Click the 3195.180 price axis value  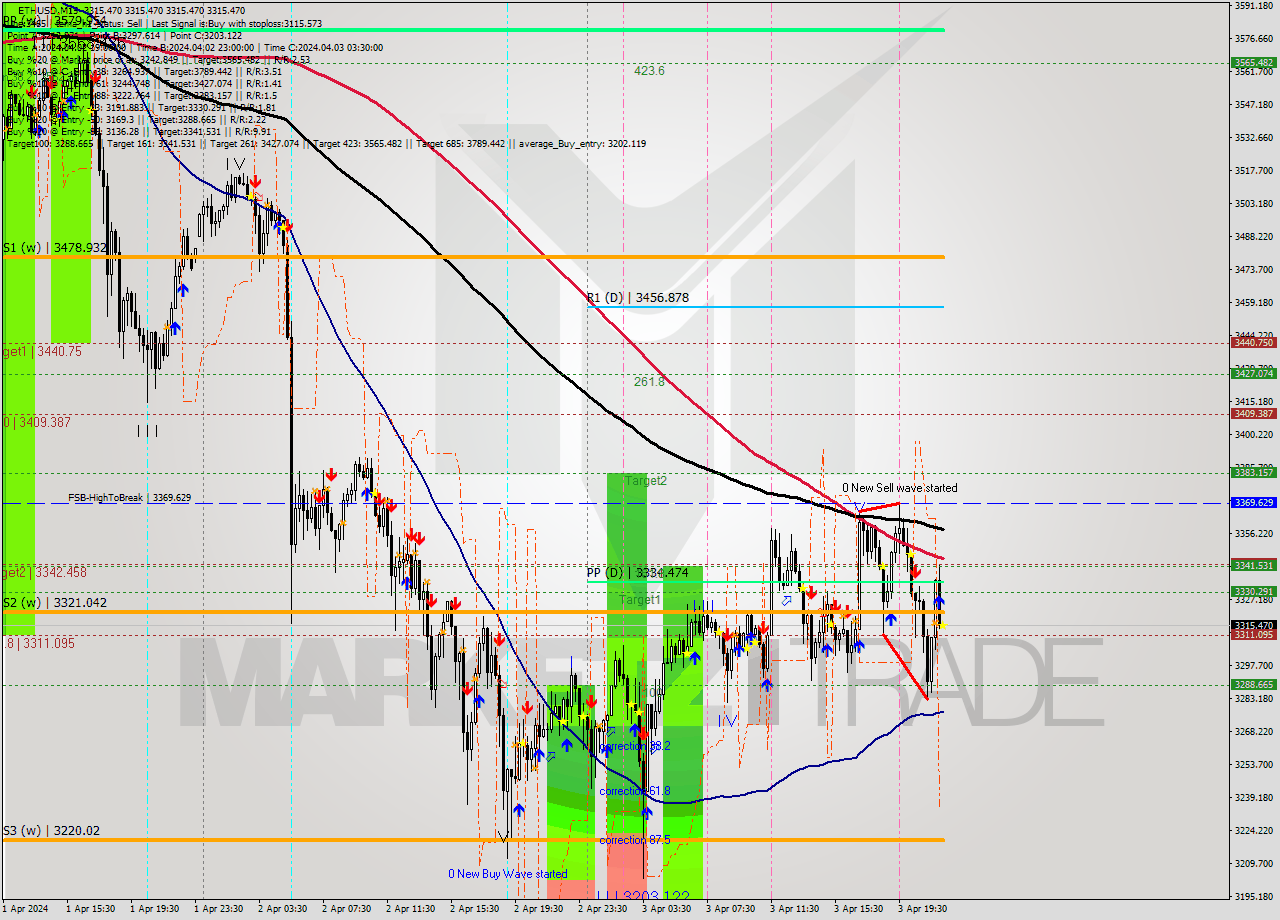(1254, 896)
